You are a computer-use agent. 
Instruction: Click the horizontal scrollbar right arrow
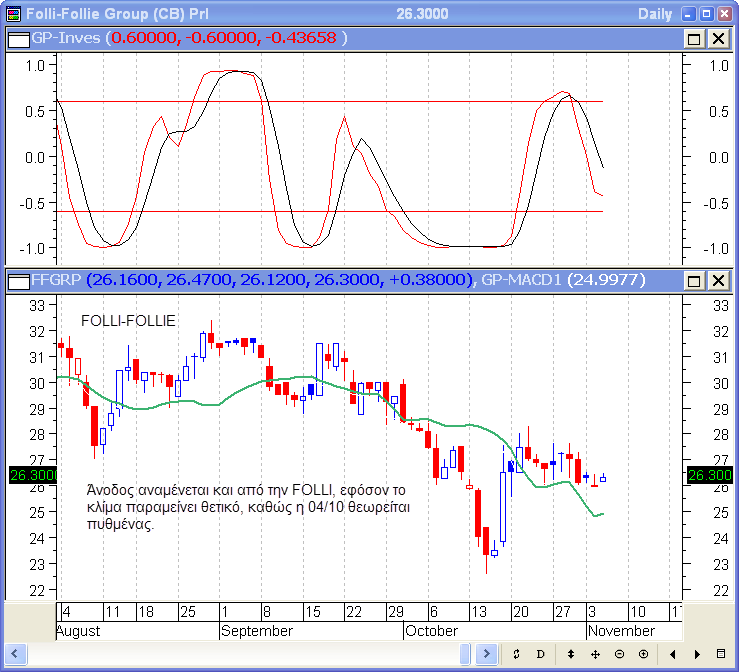pos(486,654)
